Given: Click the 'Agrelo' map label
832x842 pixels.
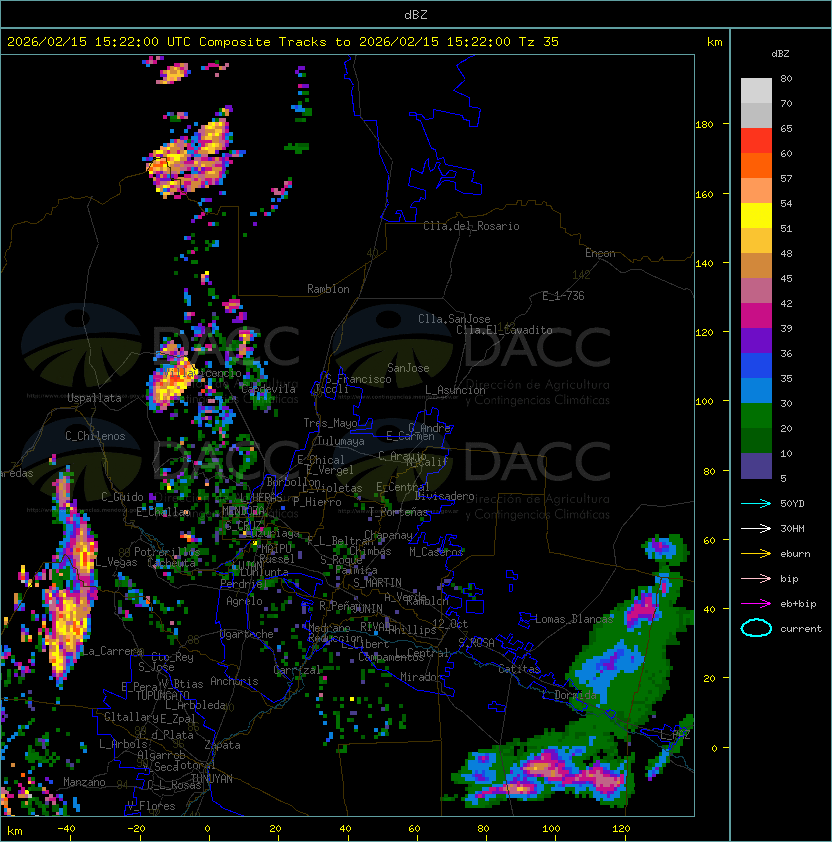Looking at the screenshot, I should tap(244, 601).
